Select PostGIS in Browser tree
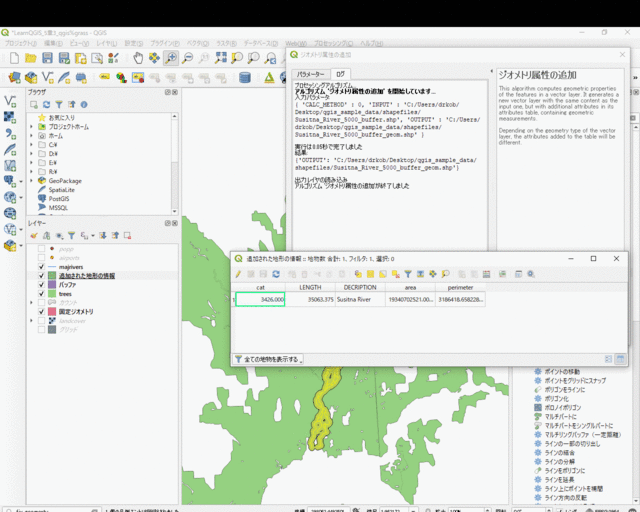 tap(59, 199)
